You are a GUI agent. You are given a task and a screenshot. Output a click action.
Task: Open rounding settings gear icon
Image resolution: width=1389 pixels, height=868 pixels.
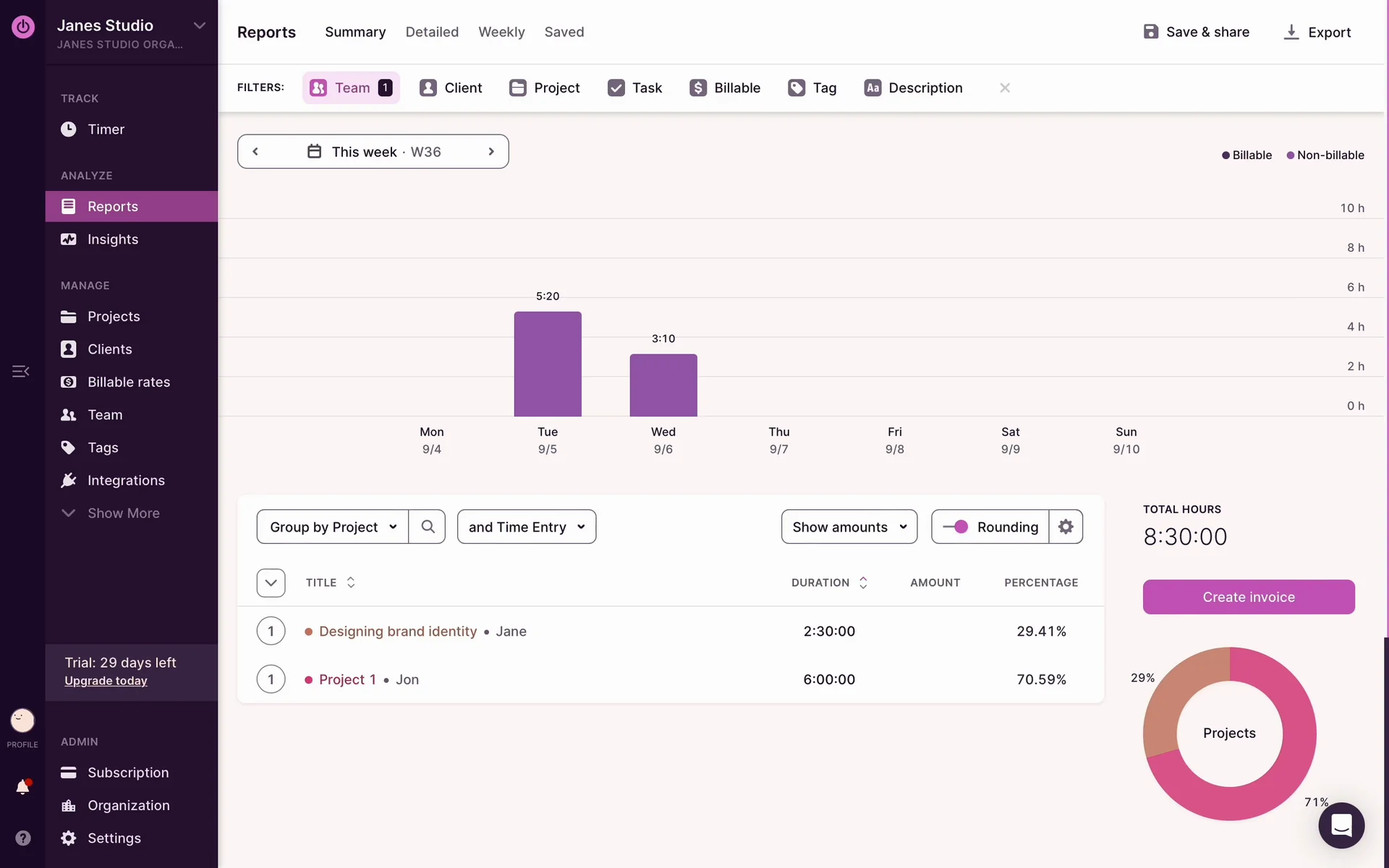(1066, 527)
